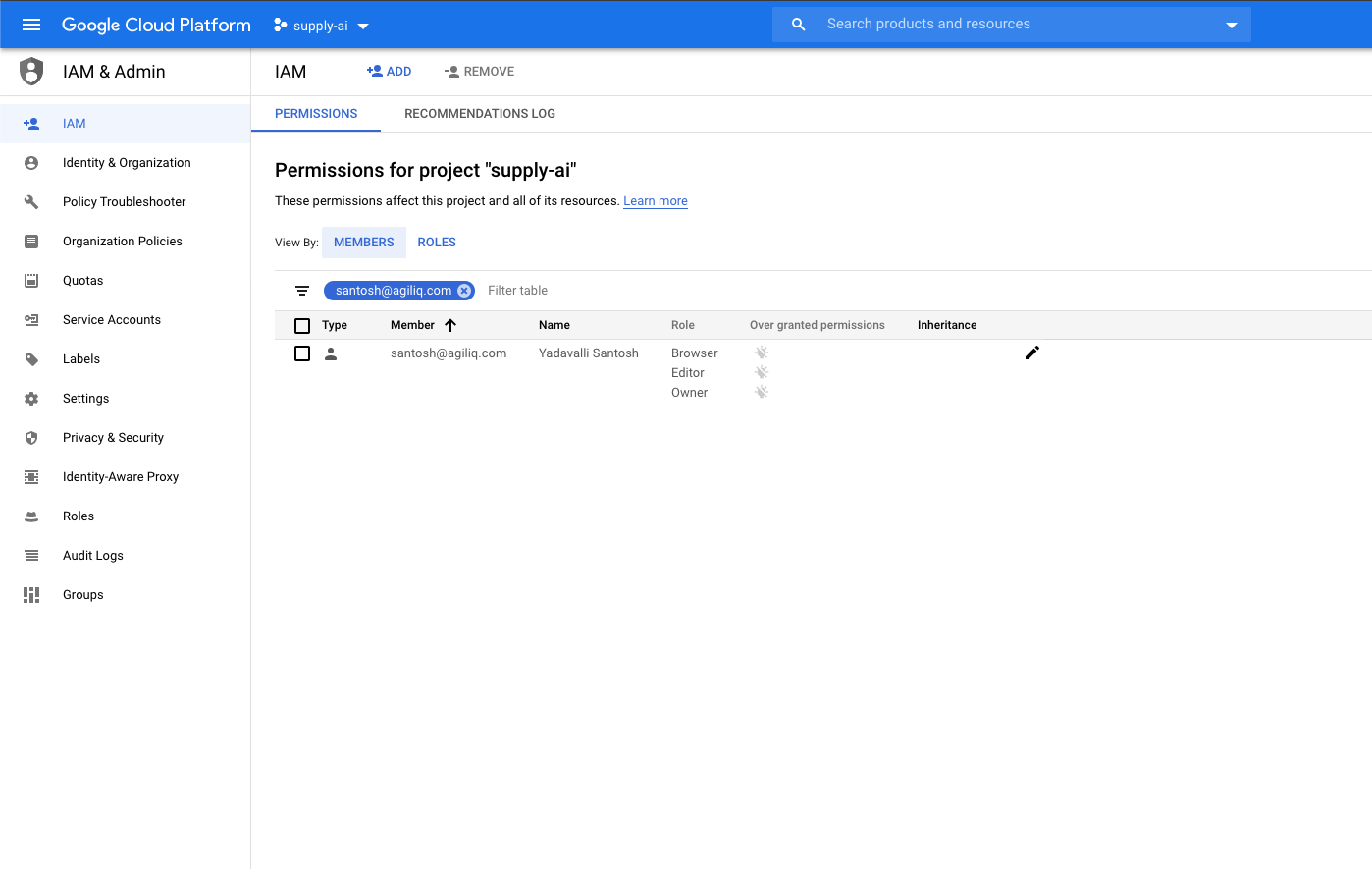Click the Owner role text
The height and width of the screenshot is (869, 1372).
pyautogui.click(x=689, y=393)
